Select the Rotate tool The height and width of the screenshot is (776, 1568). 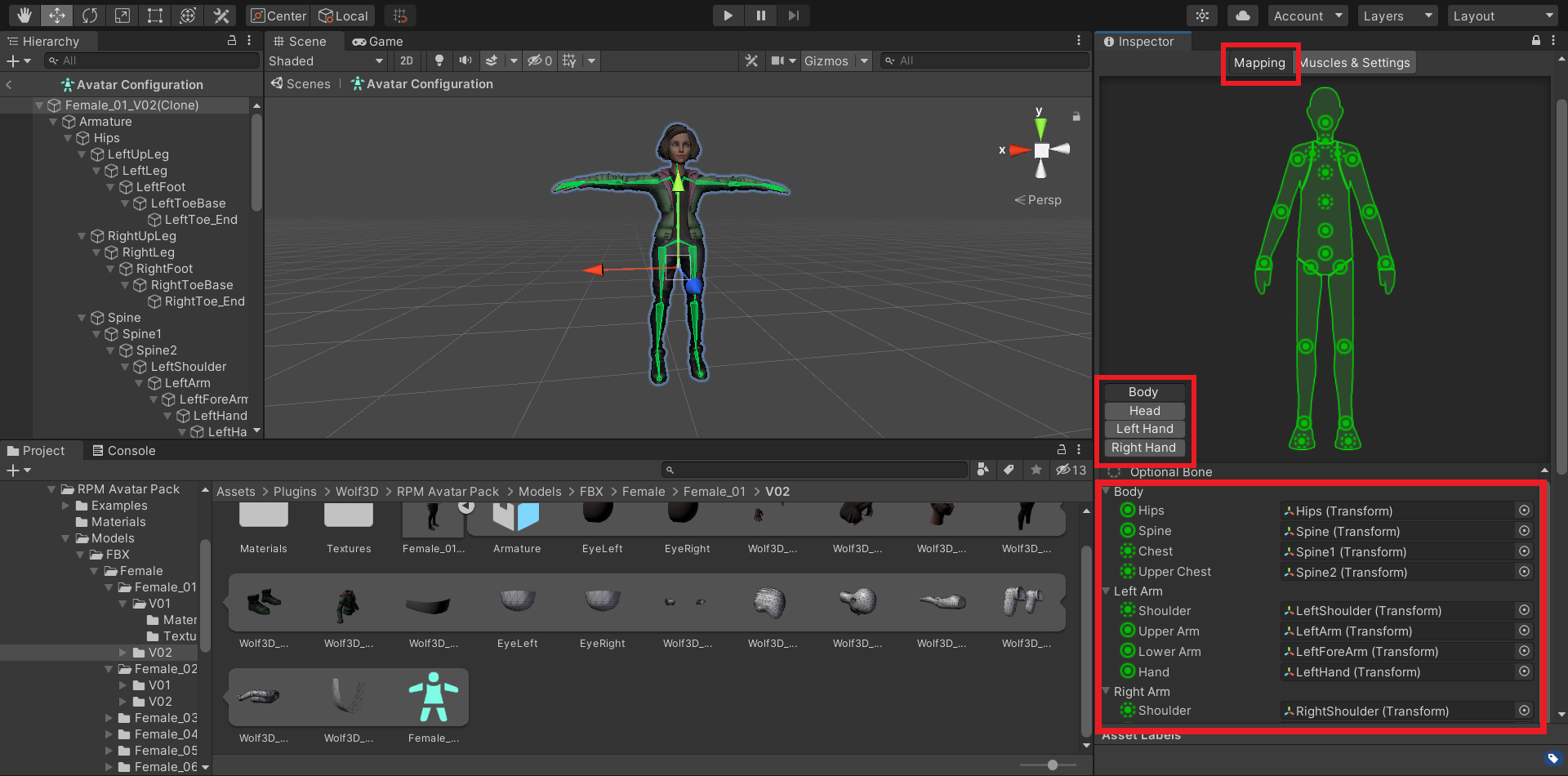tap(90, 16)
